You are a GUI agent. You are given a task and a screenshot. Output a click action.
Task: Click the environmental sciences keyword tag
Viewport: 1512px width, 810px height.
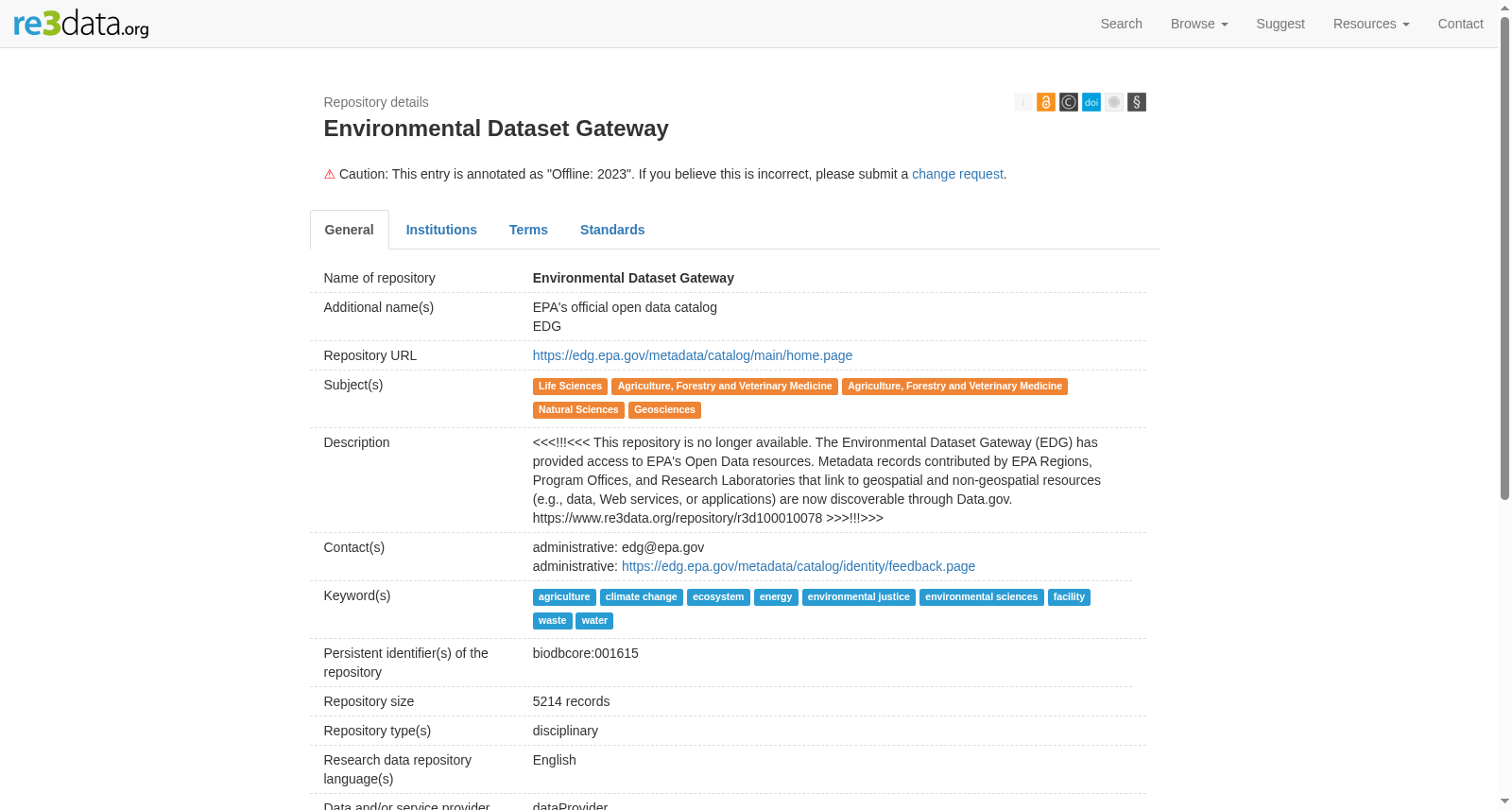point(982,597)
